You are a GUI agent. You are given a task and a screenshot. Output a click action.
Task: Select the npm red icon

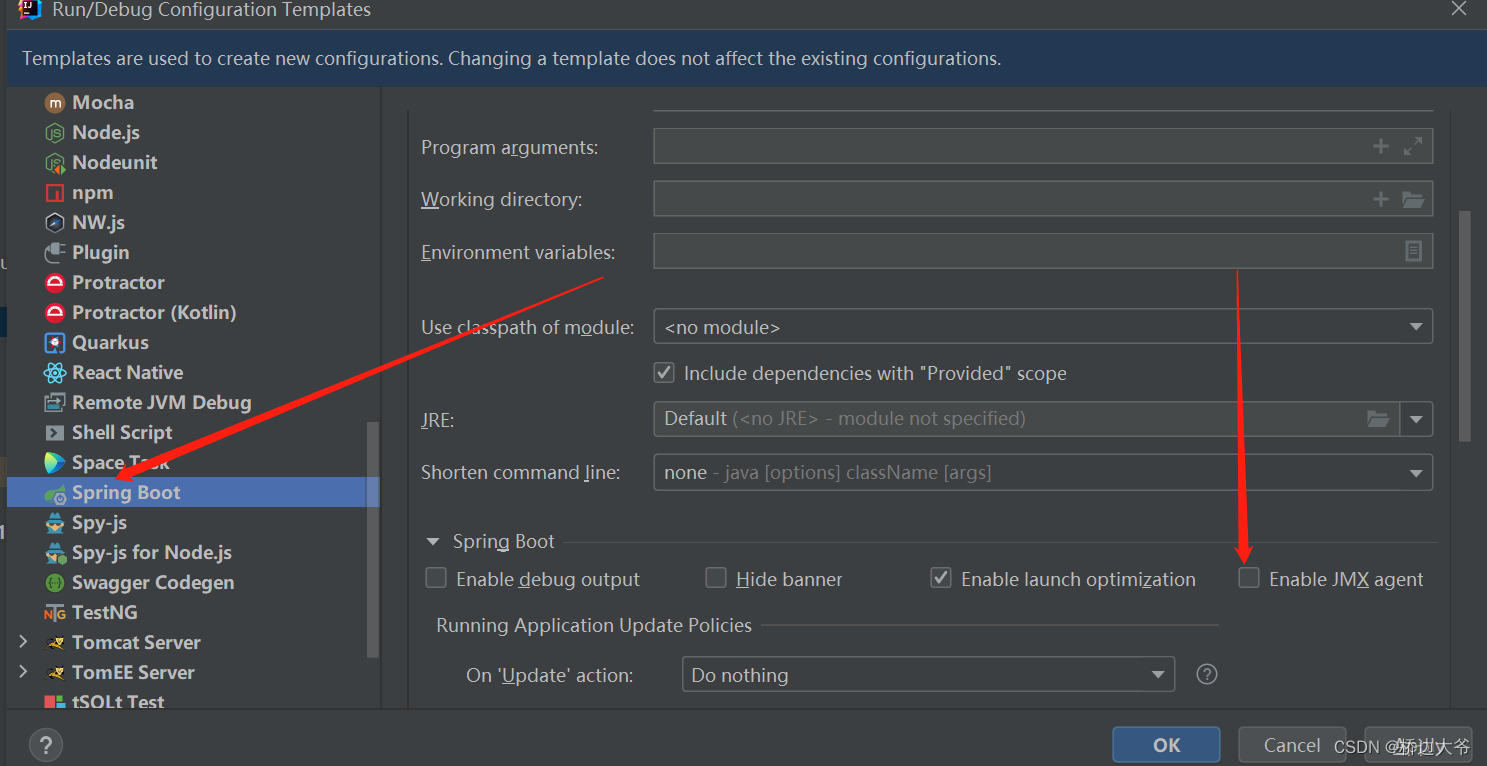(x=55, y=192)
